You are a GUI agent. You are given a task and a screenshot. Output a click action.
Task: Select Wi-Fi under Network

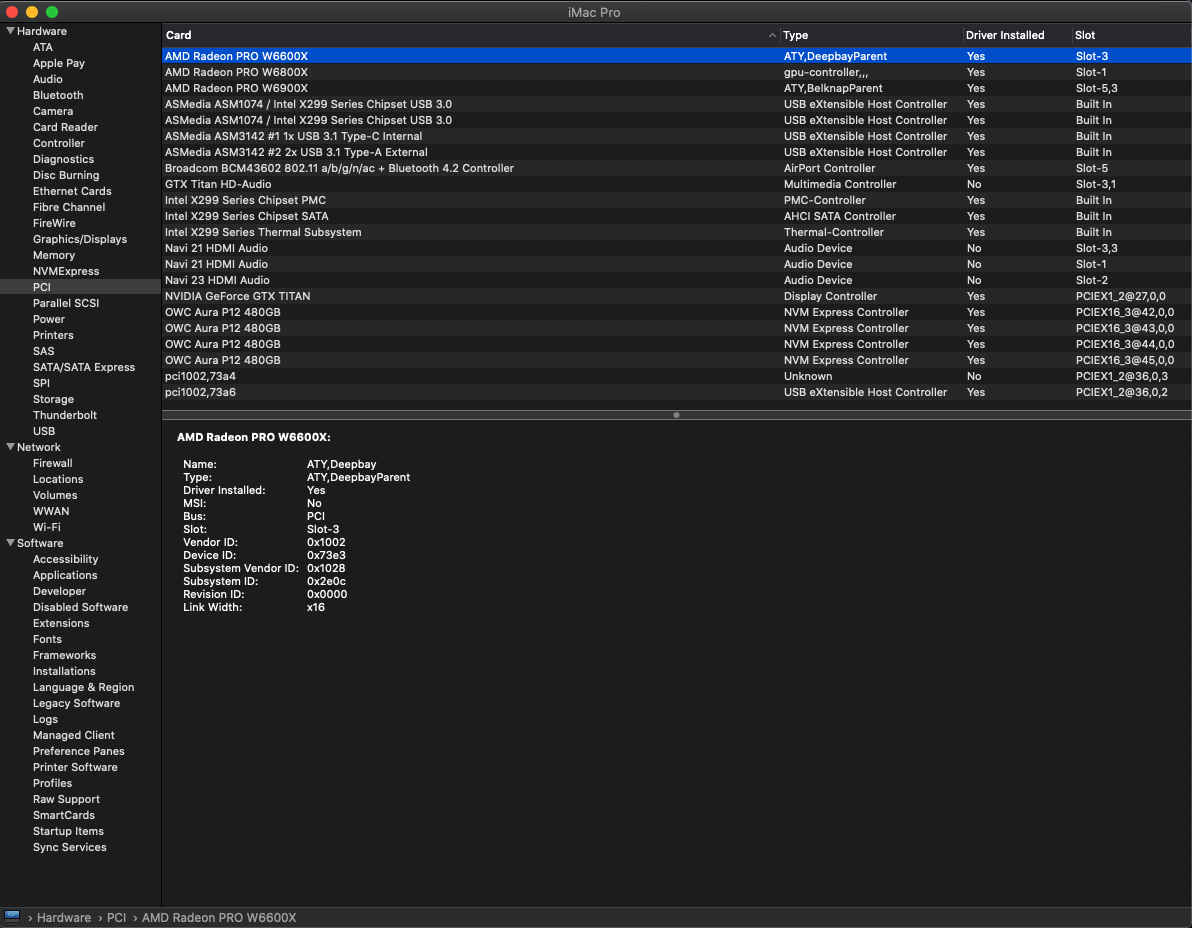[x=46, y=527]
